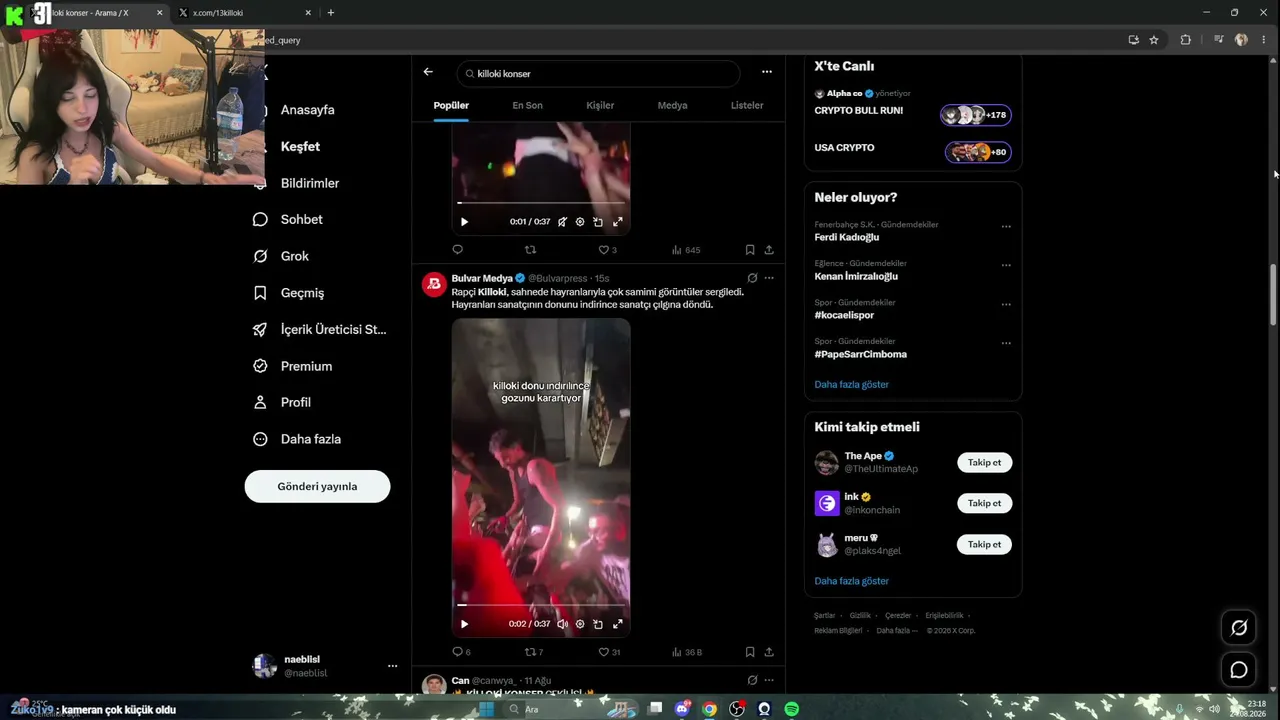The image size is (1280, 720).
Task: Toggle picture-in-picture on the 0:01 video
Action: [x=598, y=222]
